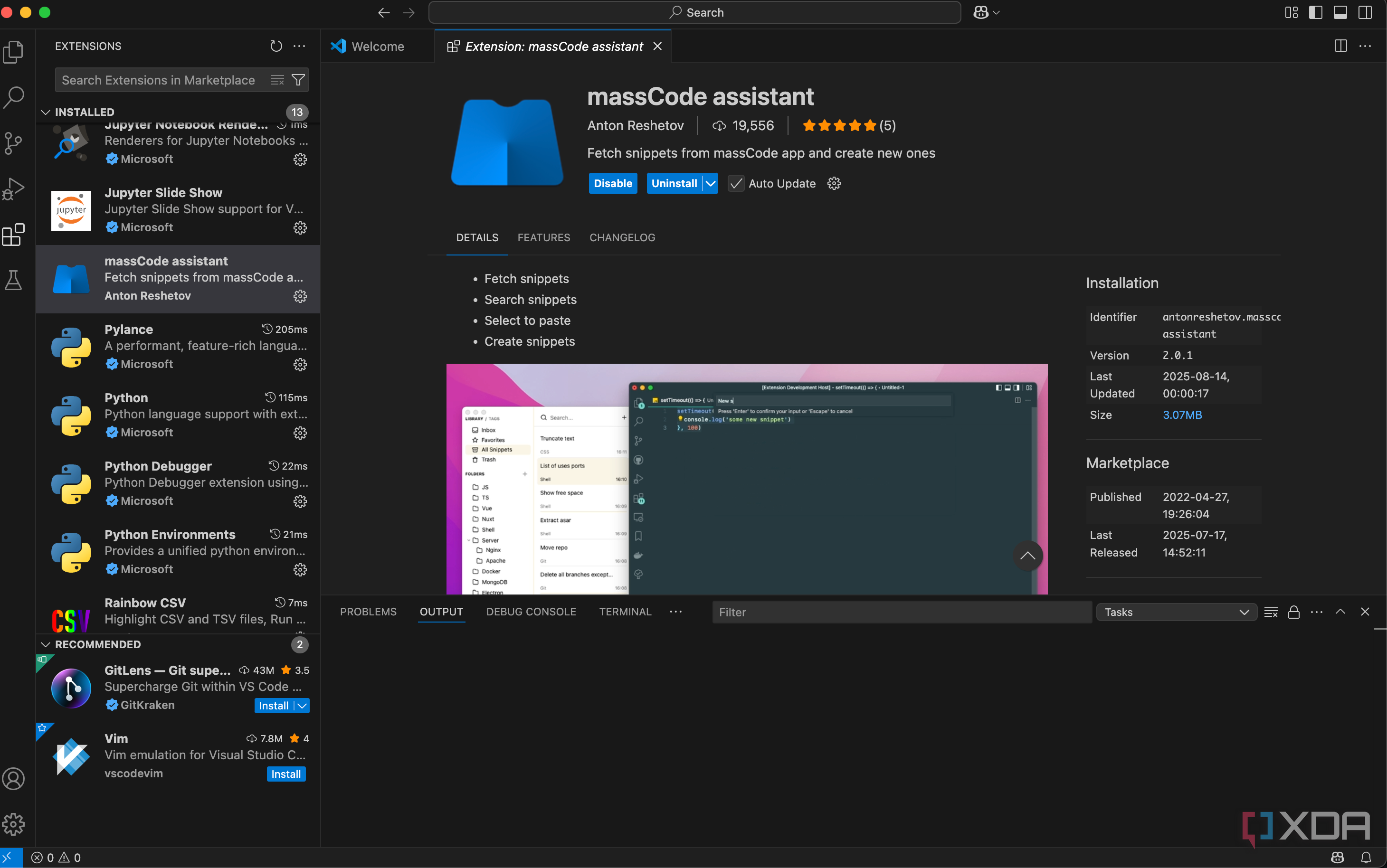
Task: Open Pylance manage gear icon
Action: click(x=300, y=365)
